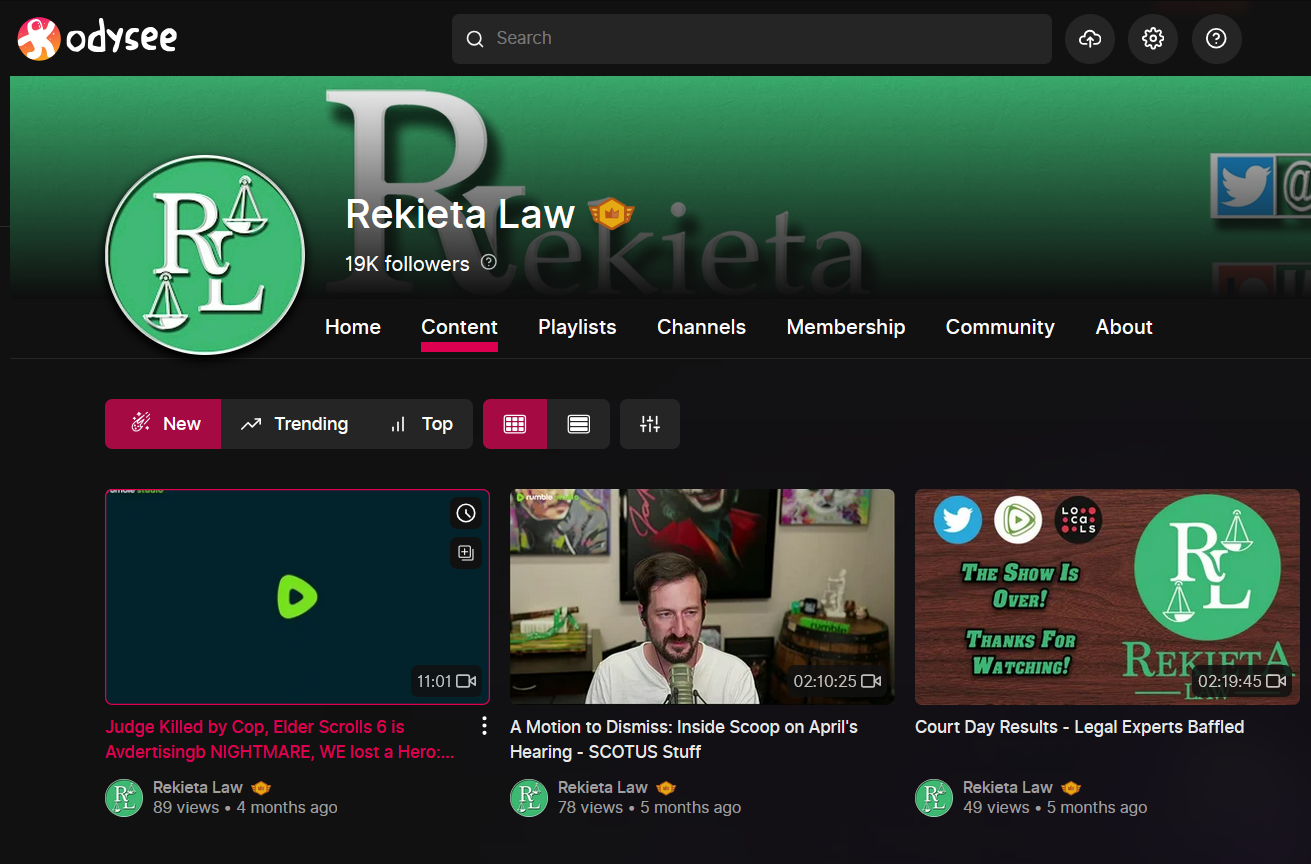Open the Community tab

(1000, 327)
